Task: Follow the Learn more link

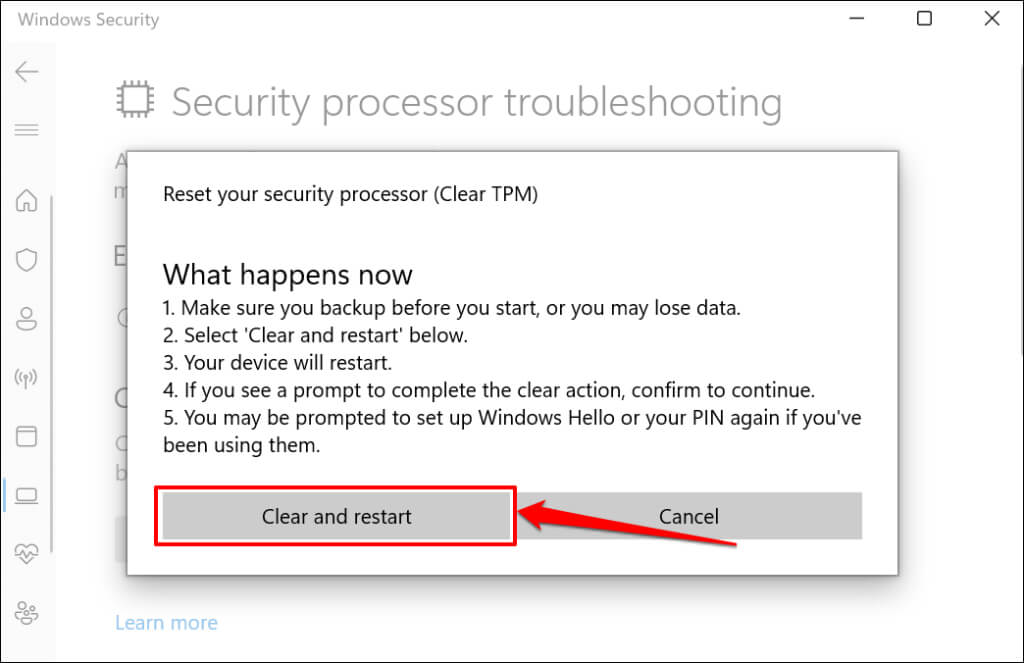Action: 166,623
